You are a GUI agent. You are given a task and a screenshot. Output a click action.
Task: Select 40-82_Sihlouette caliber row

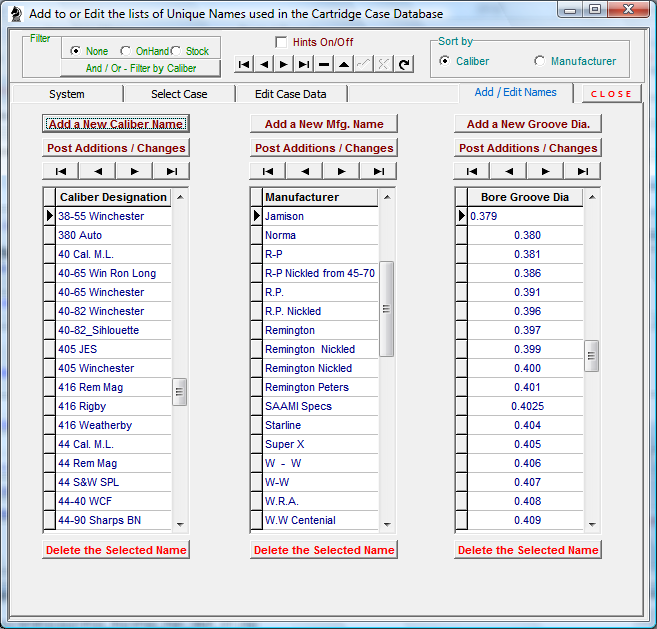point(114,330)
